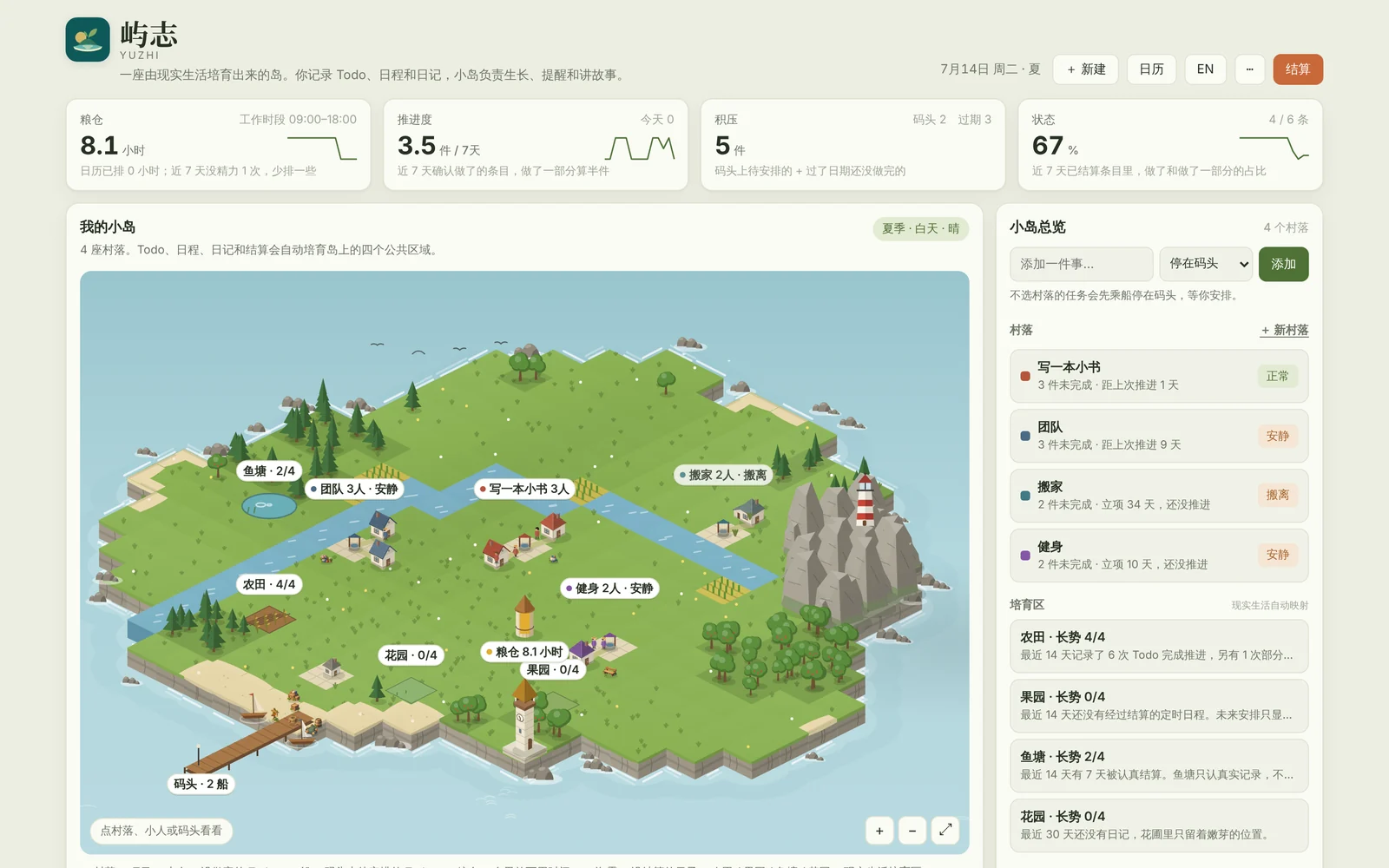1389x868 pixels.
Task: Click the granary silo building
Action: pos(524,616)
